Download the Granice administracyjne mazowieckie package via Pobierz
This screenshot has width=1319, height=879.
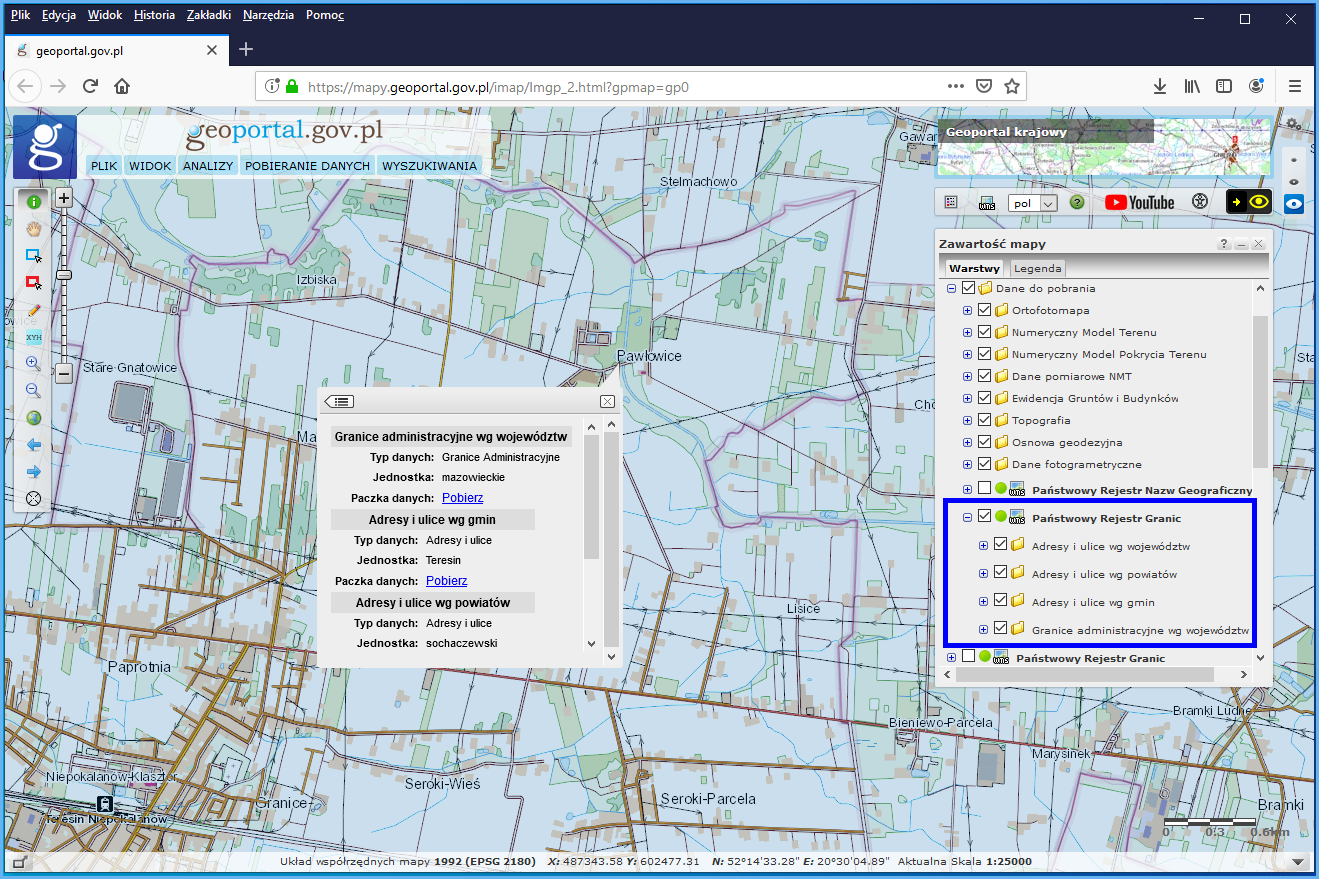463,498
